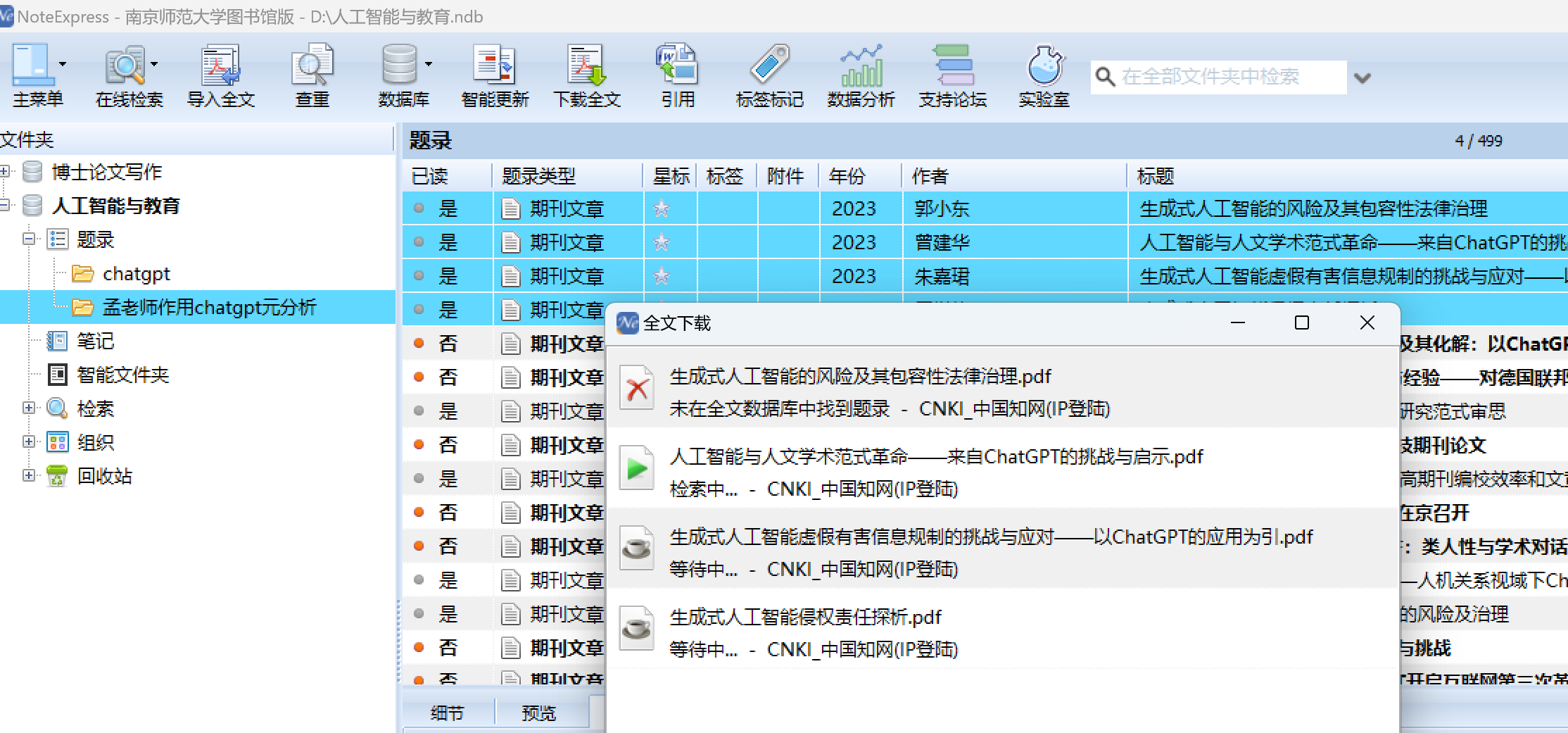The width and height of the screenshot is (1568, 733).
Task: Click the document type icon in 郭小东 row
Action: tap(510, 208)
